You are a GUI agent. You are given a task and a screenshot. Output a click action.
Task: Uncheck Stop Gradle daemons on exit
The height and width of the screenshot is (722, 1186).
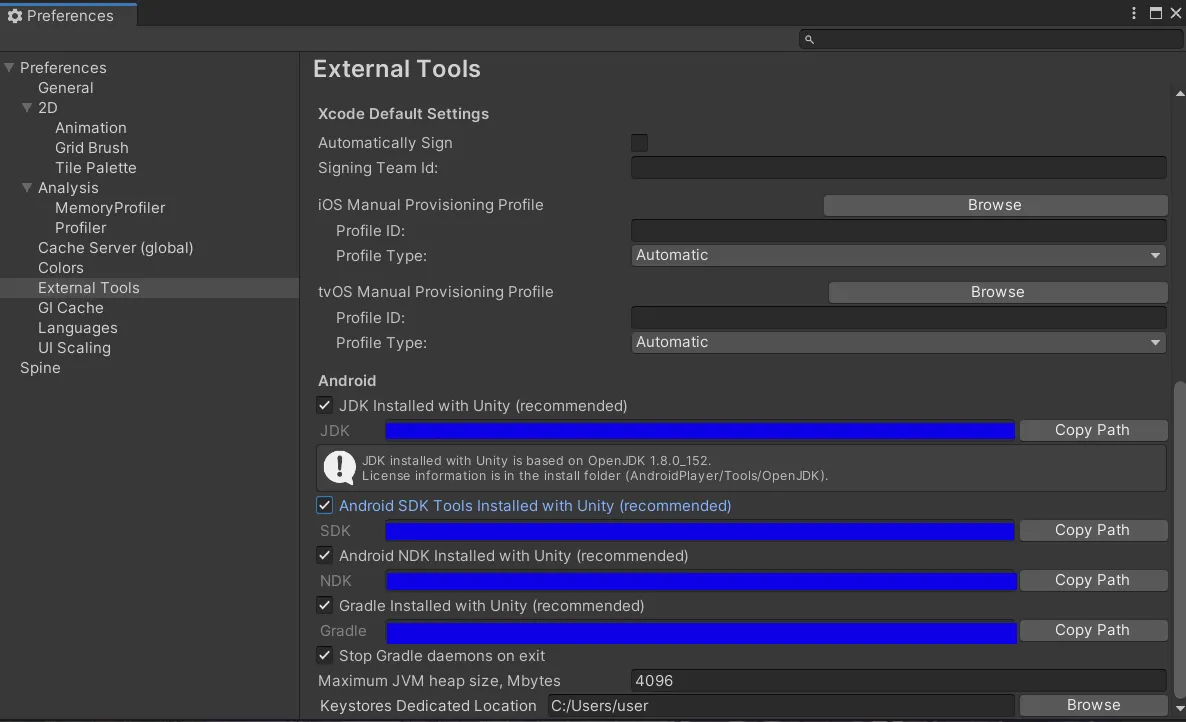[325, 656]
